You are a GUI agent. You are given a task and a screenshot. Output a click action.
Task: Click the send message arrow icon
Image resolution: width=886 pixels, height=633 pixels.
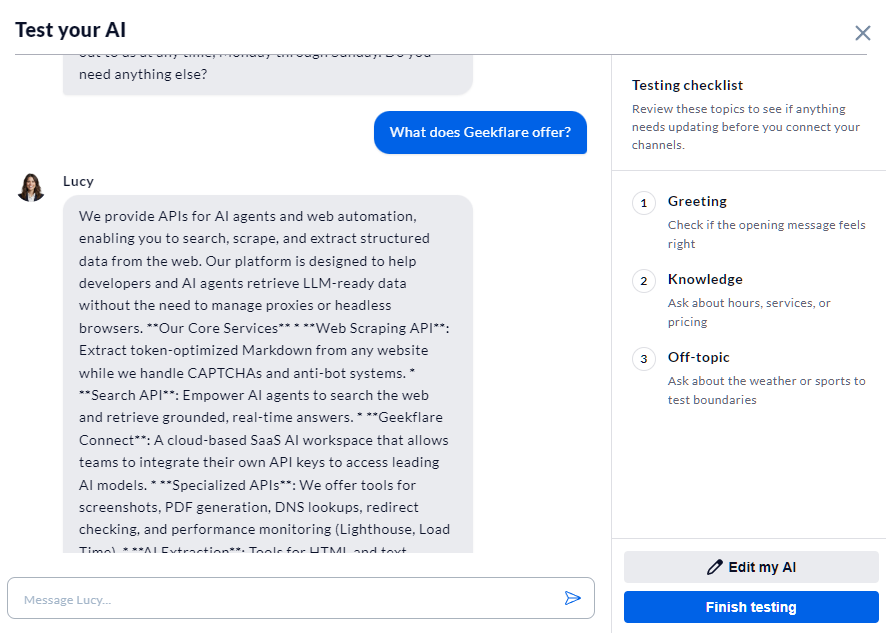(572, 598)
